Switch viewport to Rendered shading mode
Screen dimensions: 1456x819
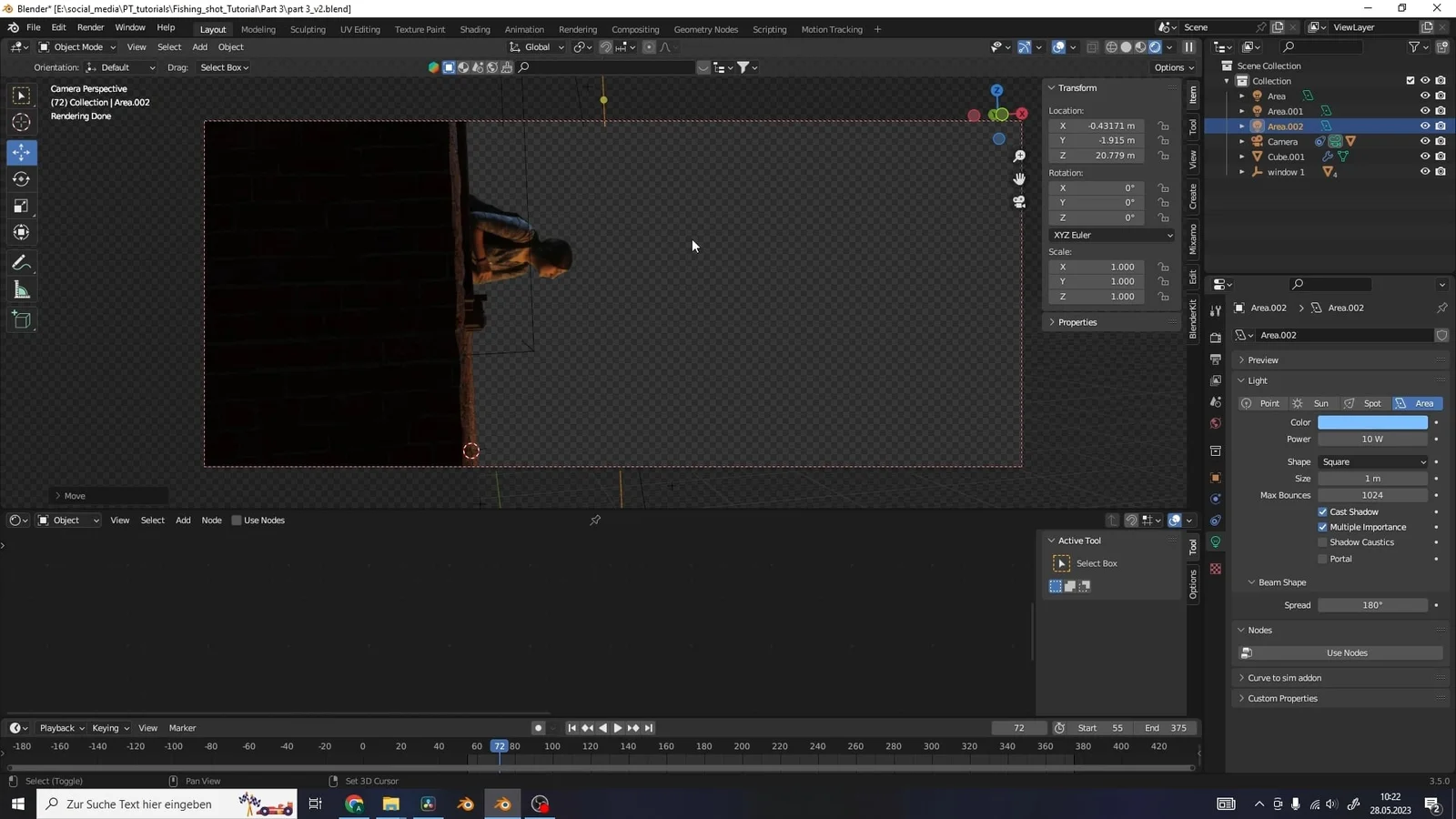pos(1154,46)
